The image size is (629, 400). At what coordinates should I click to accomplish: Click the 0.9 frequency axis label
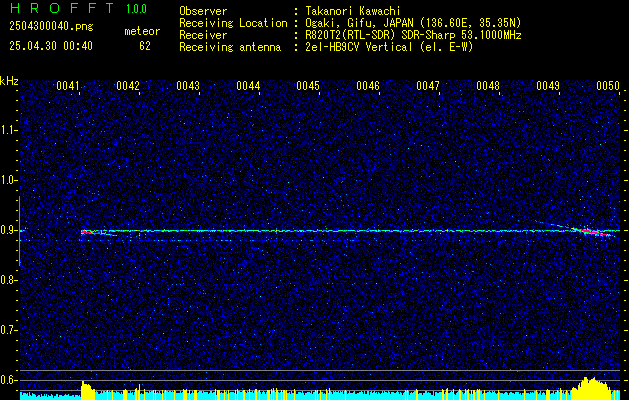[8, 230]
